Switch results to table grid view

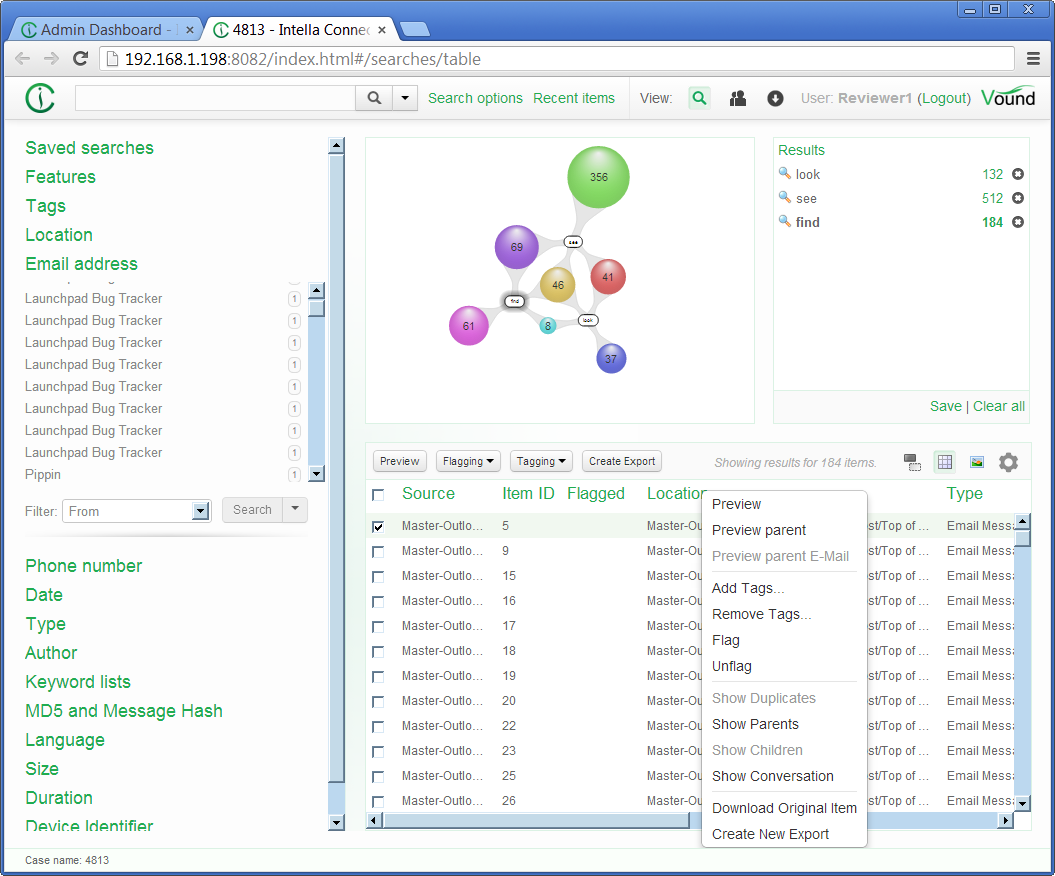click(x=944, y=462)
